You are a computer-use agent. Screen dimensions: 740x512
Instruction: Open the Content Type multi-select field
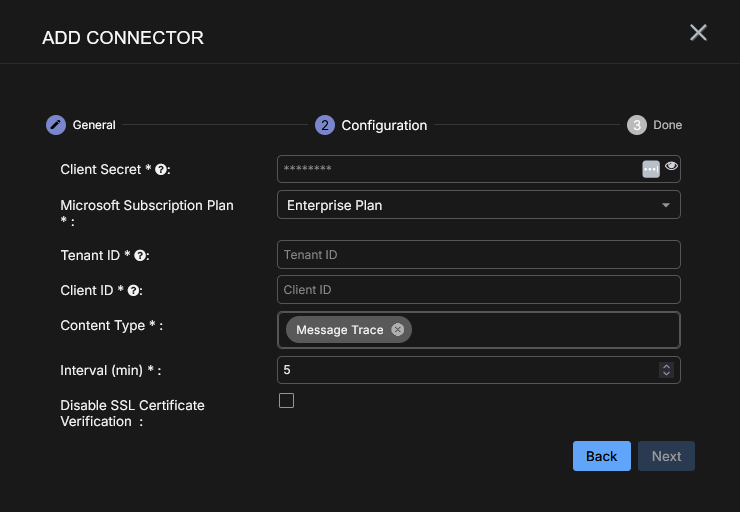point(540,330)
